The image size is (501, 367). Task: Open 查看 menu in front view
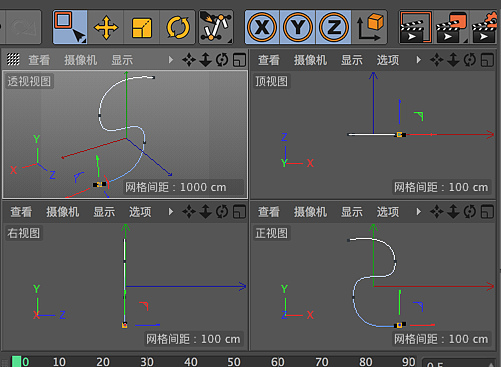click(269, 212)
